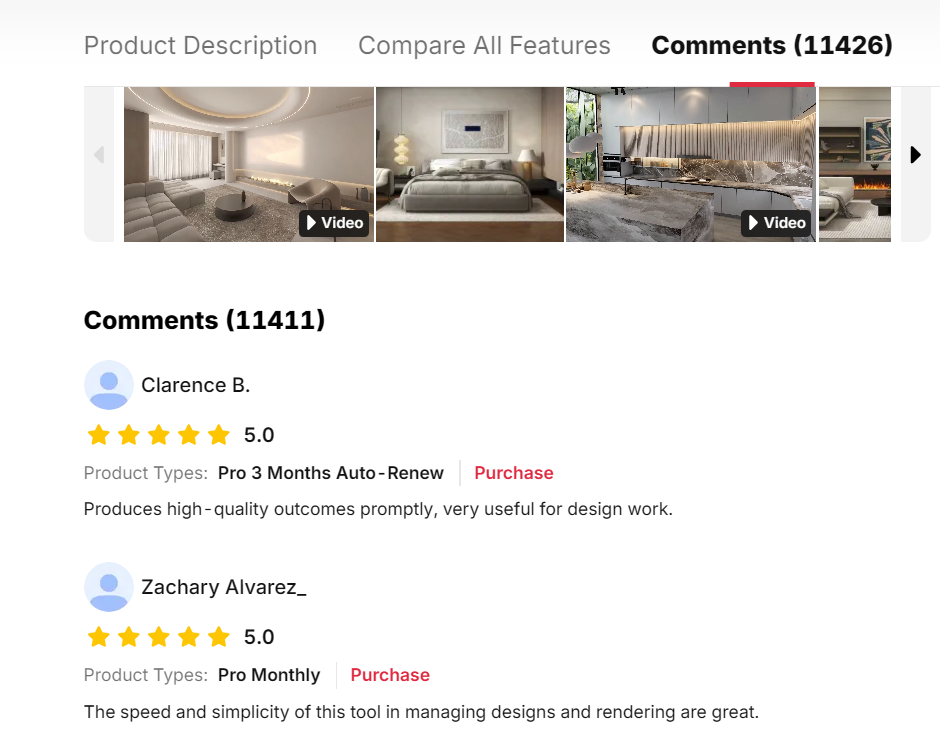This screenshot has width=940, height=738.
Task: Click Zachary Alvarez_'s five-star rating
Action: 159,637
